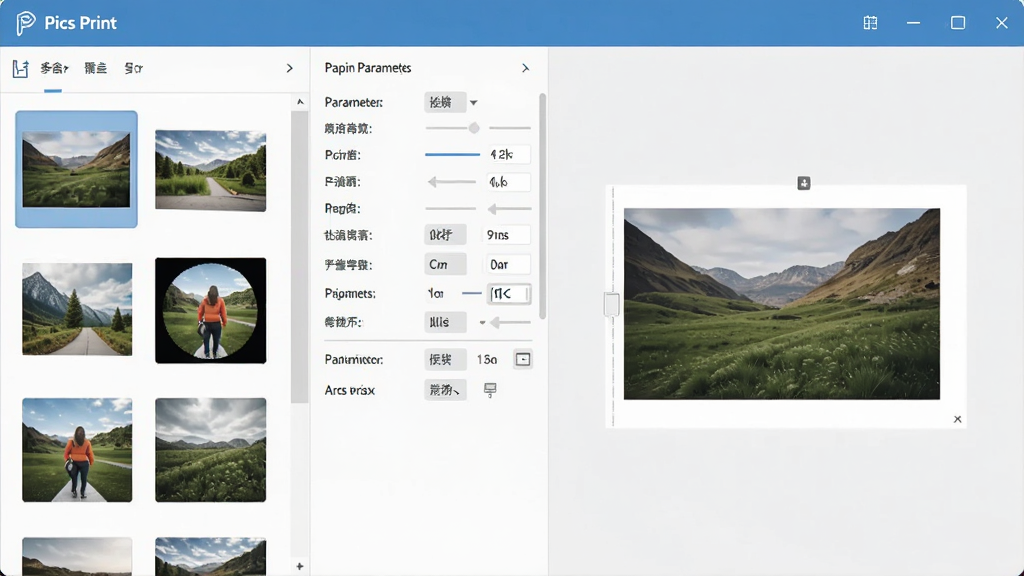Open the Arcs prisx dropdown
1024x576 pixels.
pyautogui.click(x=445, y=390)
